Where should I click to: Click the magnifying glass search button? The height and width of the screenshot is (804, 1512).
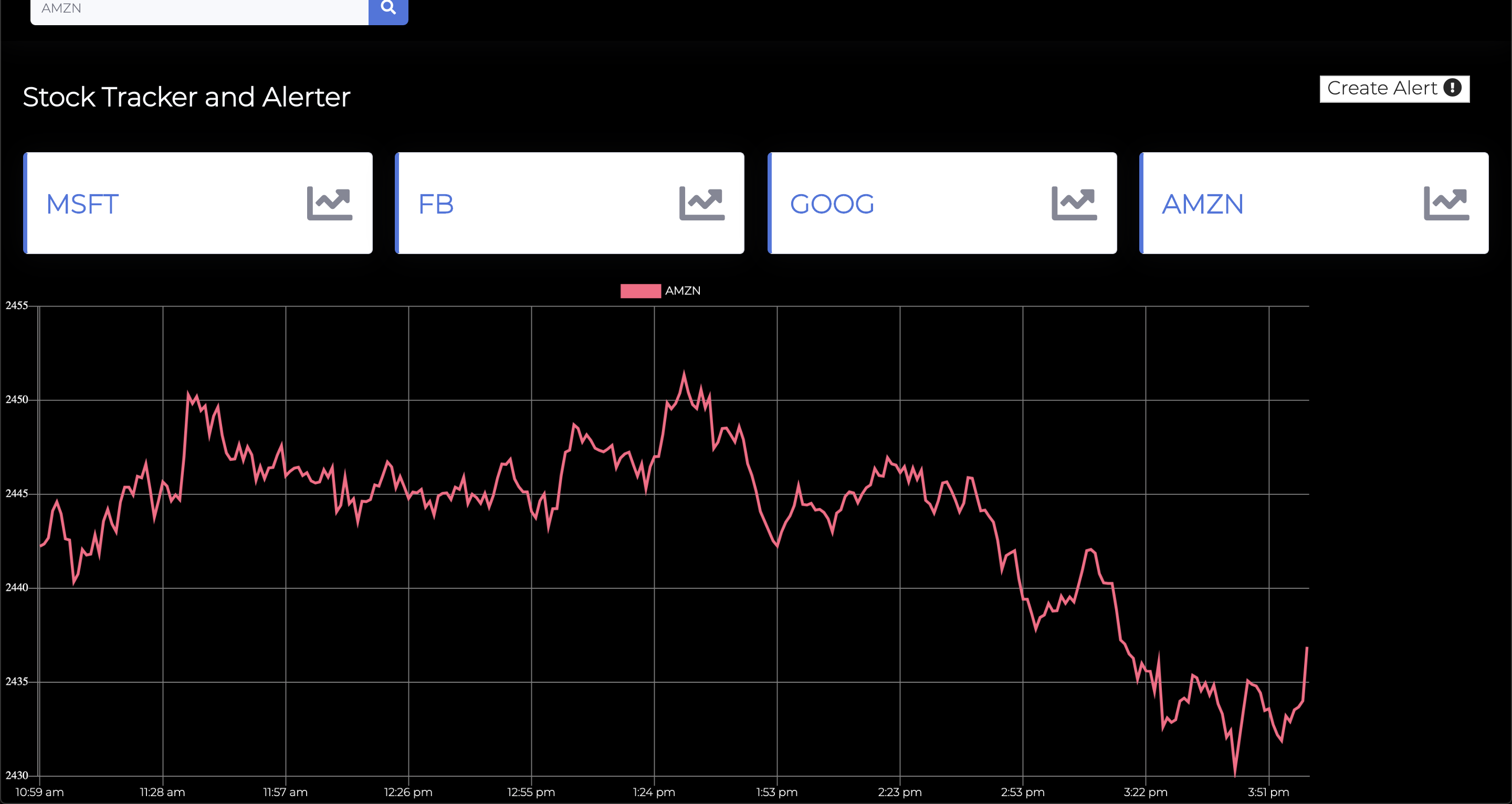tap(388, 8)
